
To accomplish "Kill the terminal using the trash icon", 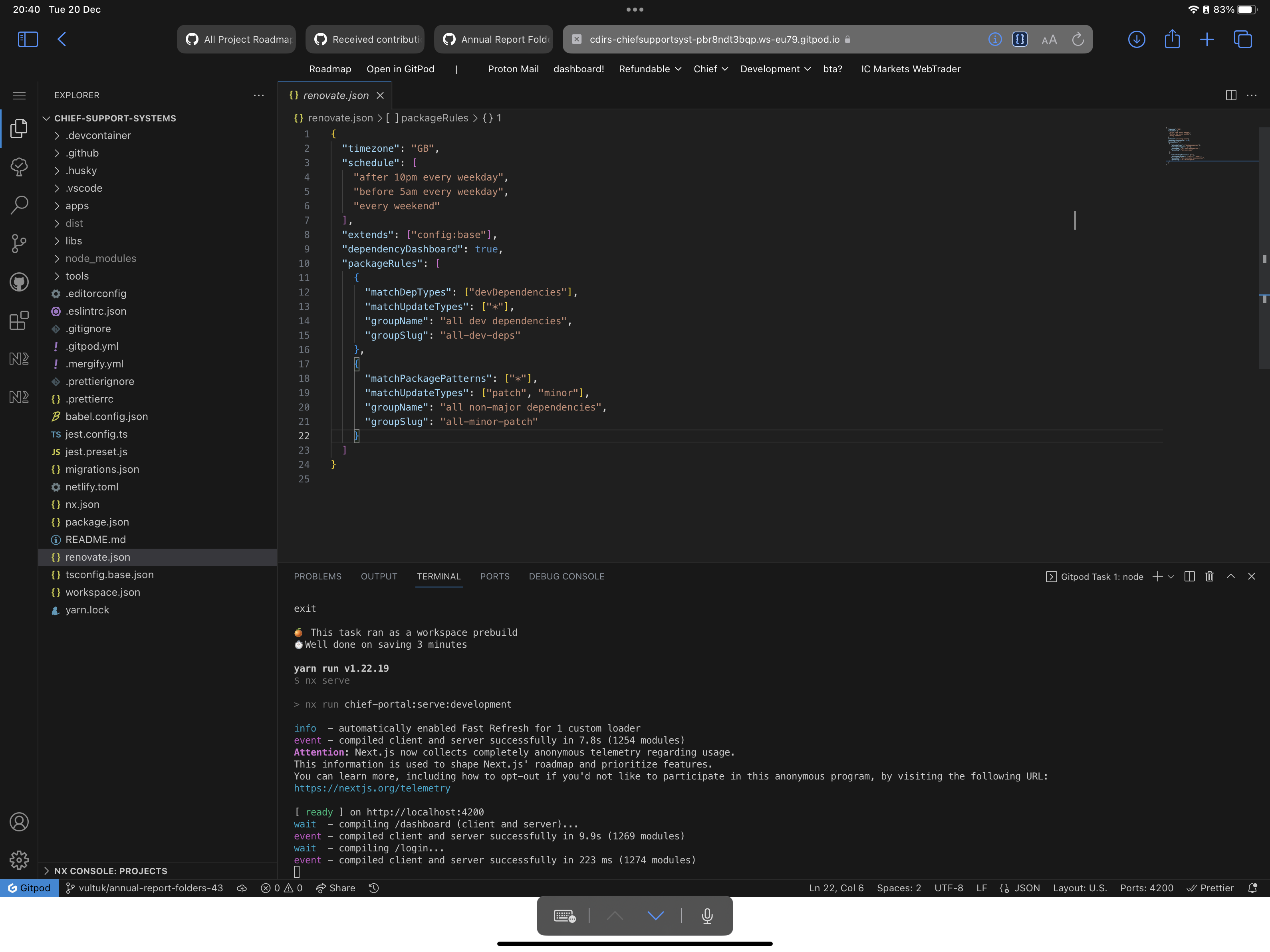I will pos(1209,577).
